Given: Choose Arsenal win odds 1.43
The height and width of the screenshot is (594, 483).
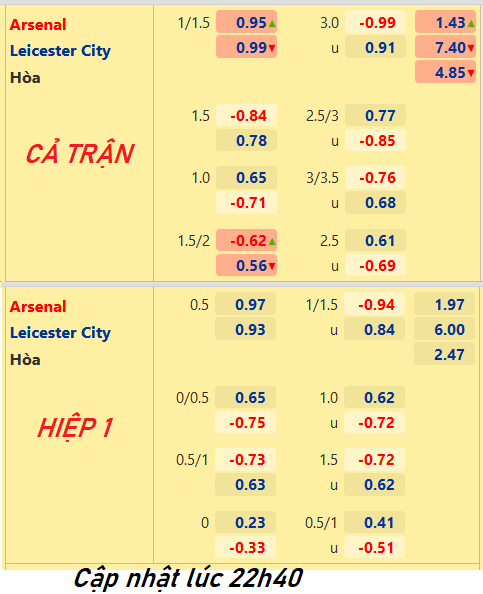Looking at the screenshot, I should 445,22.
